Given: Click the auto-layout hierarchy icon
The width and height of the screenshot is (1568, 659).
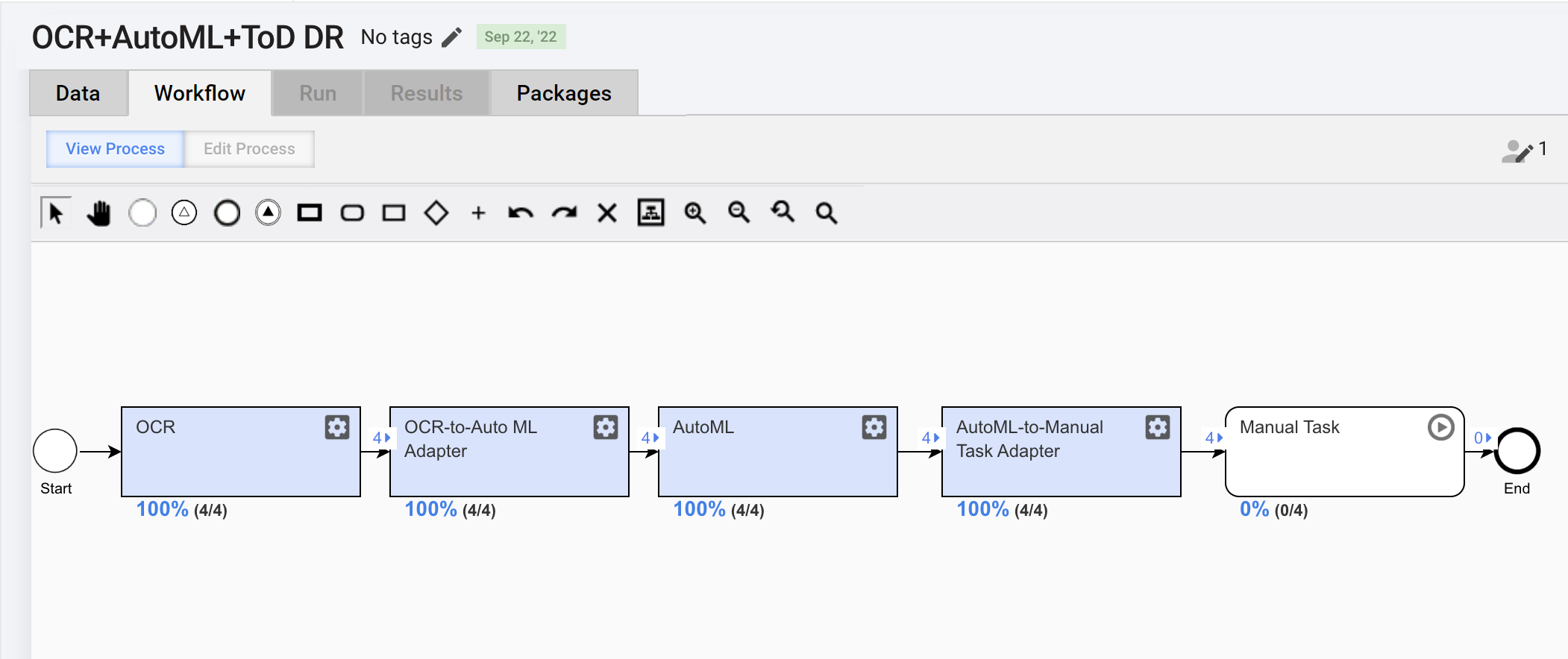Looking at the screenshot, I should [x=651, y=212].
